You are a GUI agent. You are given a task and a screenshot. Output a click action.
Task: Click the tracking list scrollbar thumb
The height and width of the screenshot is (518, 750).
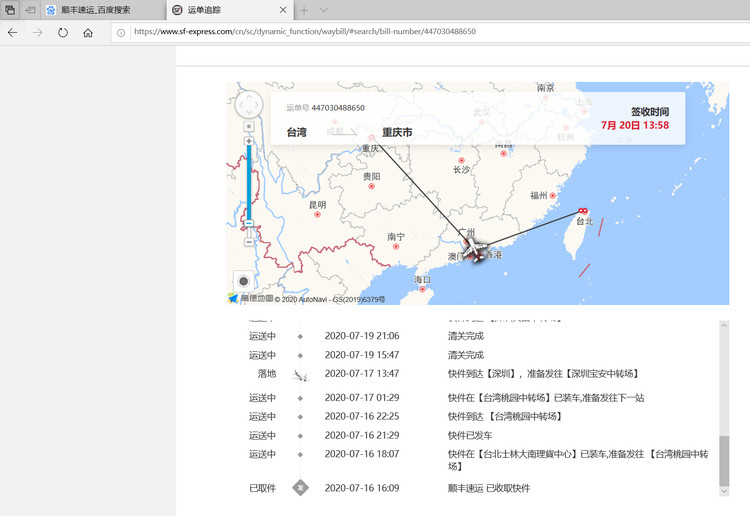724,461
